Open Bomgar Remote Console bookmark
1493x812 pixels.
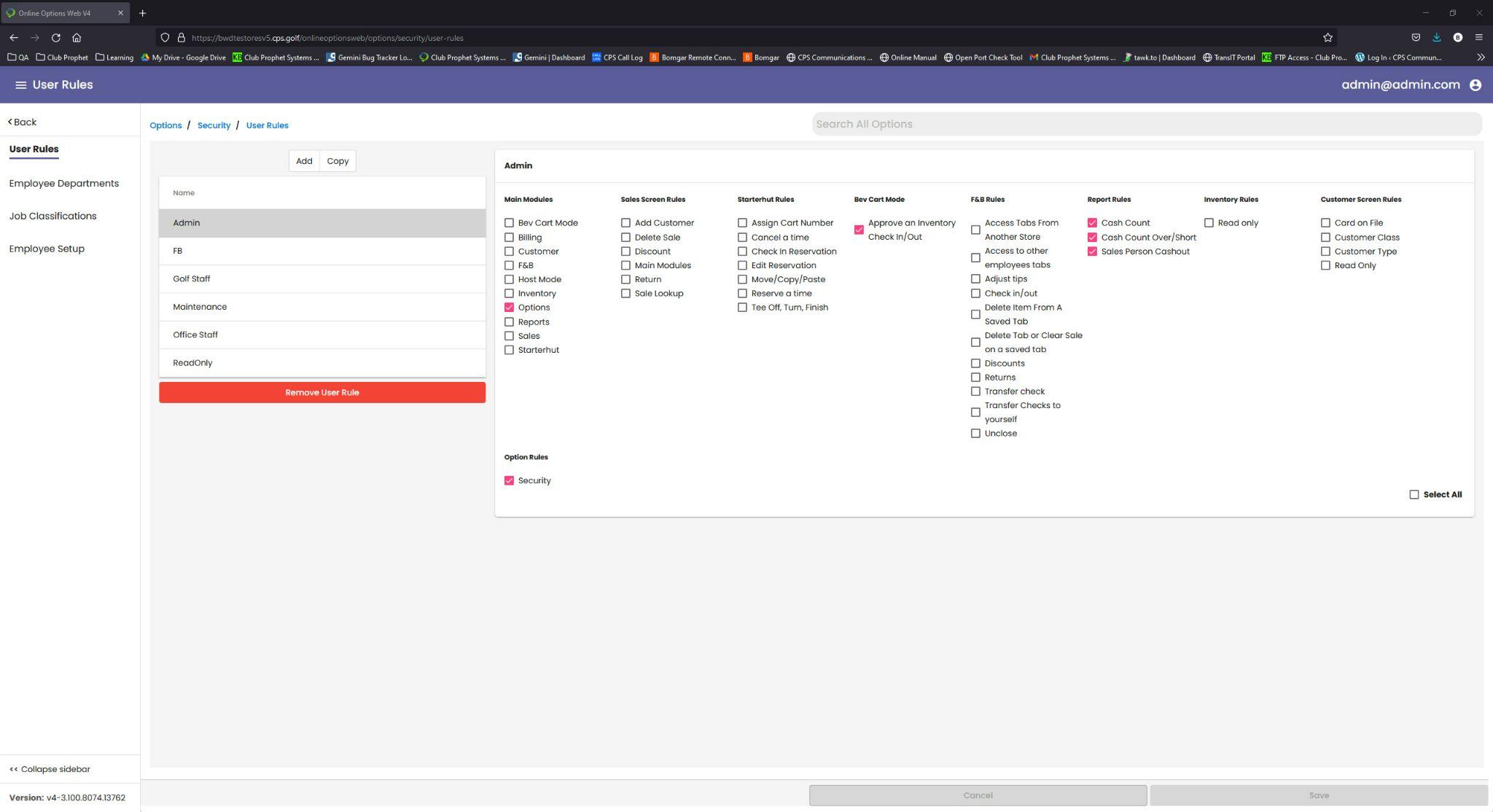pyautogui.click(x=693, y=58)
